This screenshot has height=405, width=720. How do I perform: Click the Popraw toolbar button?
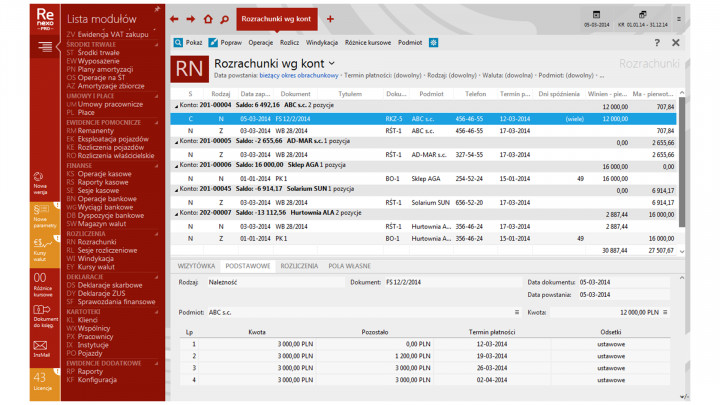click(x=225, y=43)
